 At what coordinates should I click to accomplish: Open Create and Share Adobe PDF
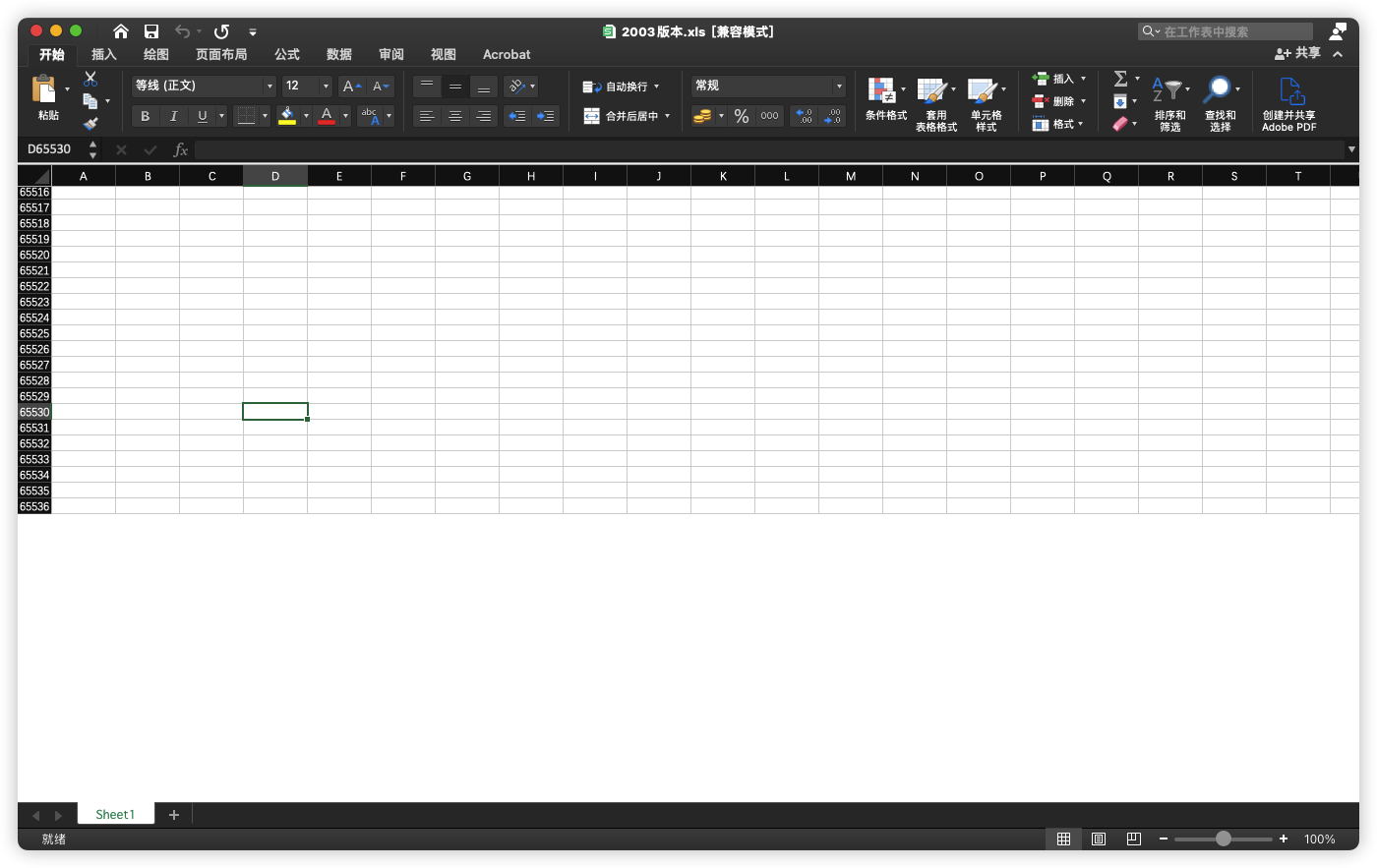click(x=1289, y=104)
